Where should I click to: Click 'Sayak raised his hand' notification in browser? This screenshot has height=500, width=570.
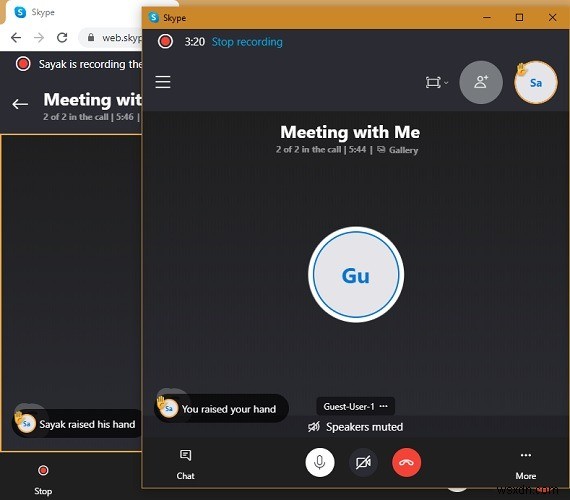(77, 424)
